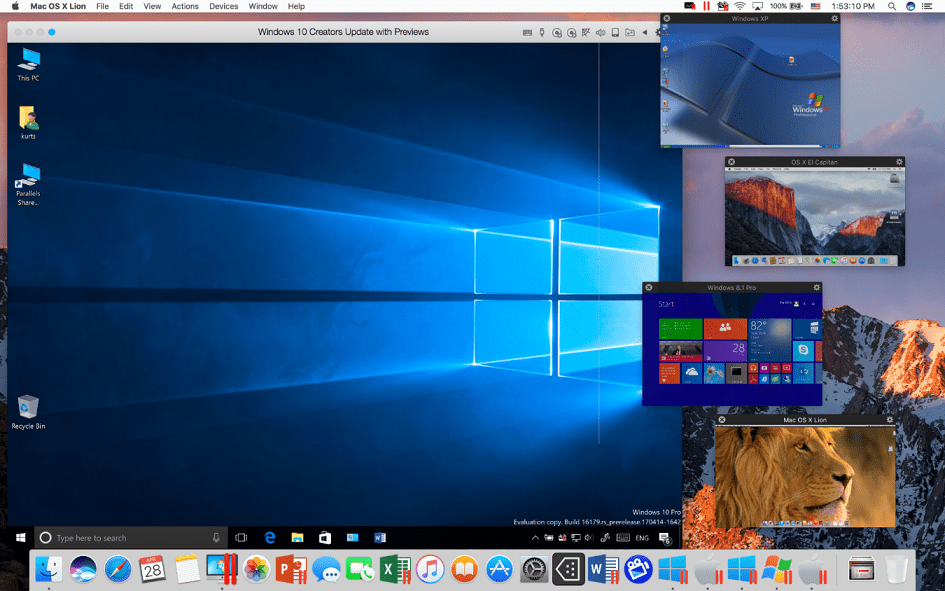Open the Recycle Bin on Windows desktop
This screenshot has height=591, width=945.
[x=28, y=412]
